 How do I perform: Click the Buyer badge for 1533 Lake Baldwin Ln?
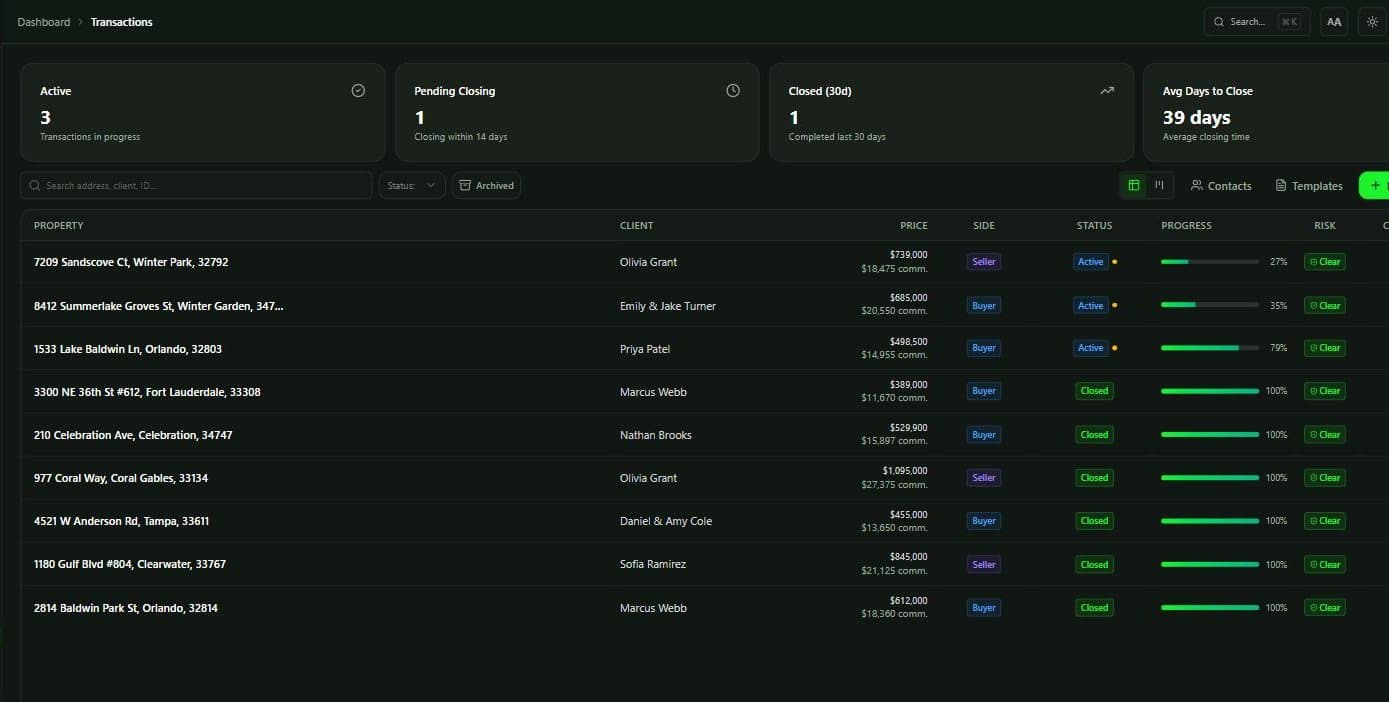tap(984, 348)
